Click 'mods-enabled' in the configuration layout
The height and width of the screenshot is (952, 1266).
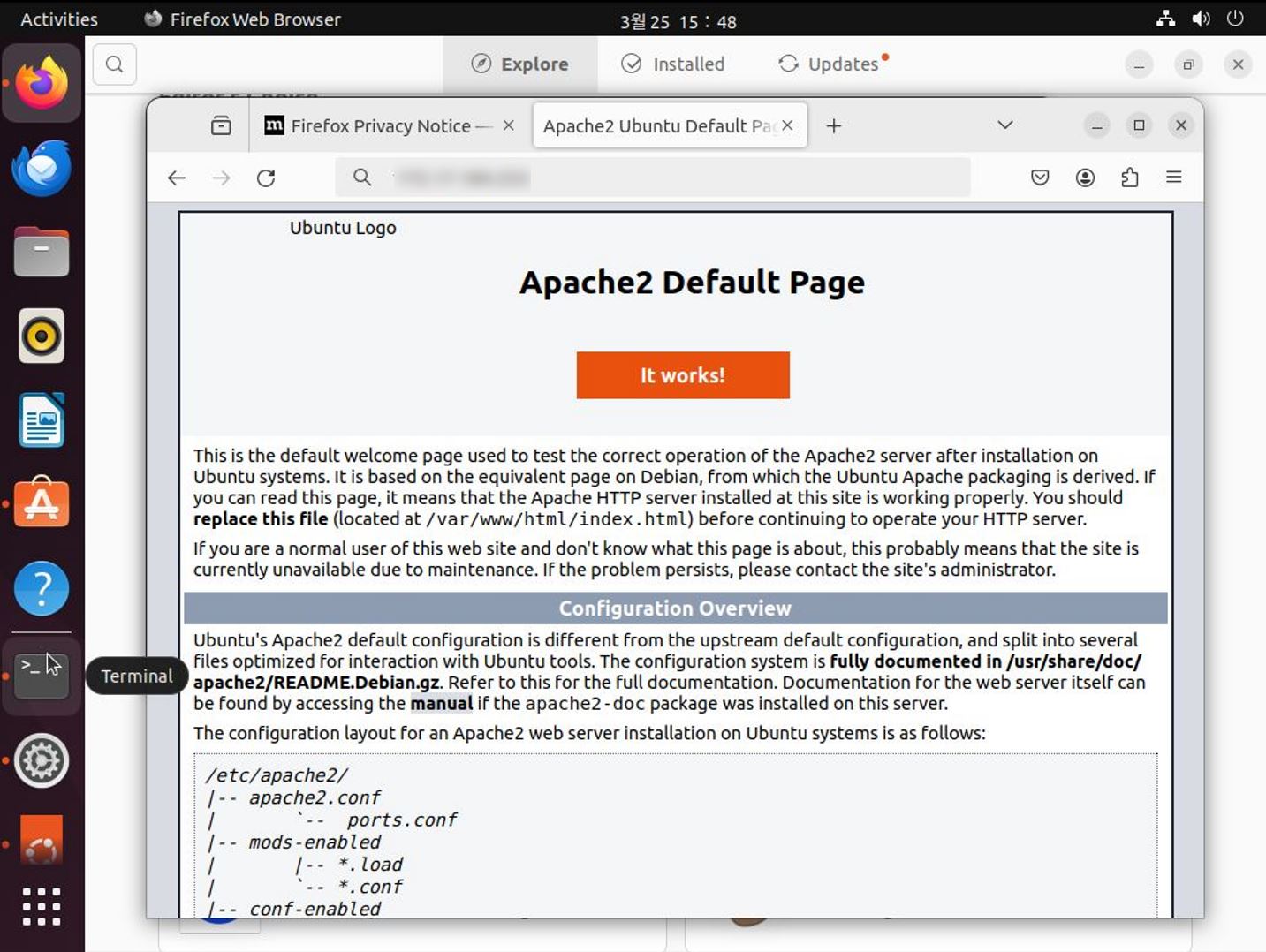pyautogui.click(x=315, y=842)
